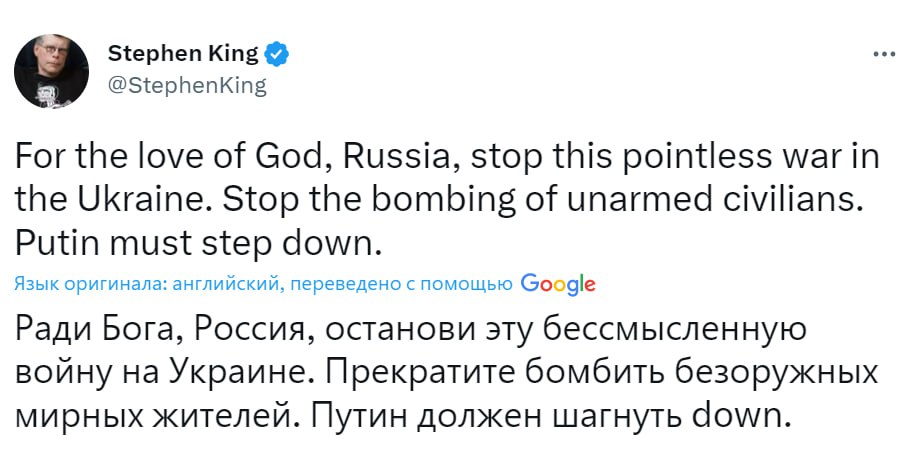Image resolution: width=920 pixels, height=460 pixels.
Task: Click the blue verified checkmark badge
Action: (278, 54)
